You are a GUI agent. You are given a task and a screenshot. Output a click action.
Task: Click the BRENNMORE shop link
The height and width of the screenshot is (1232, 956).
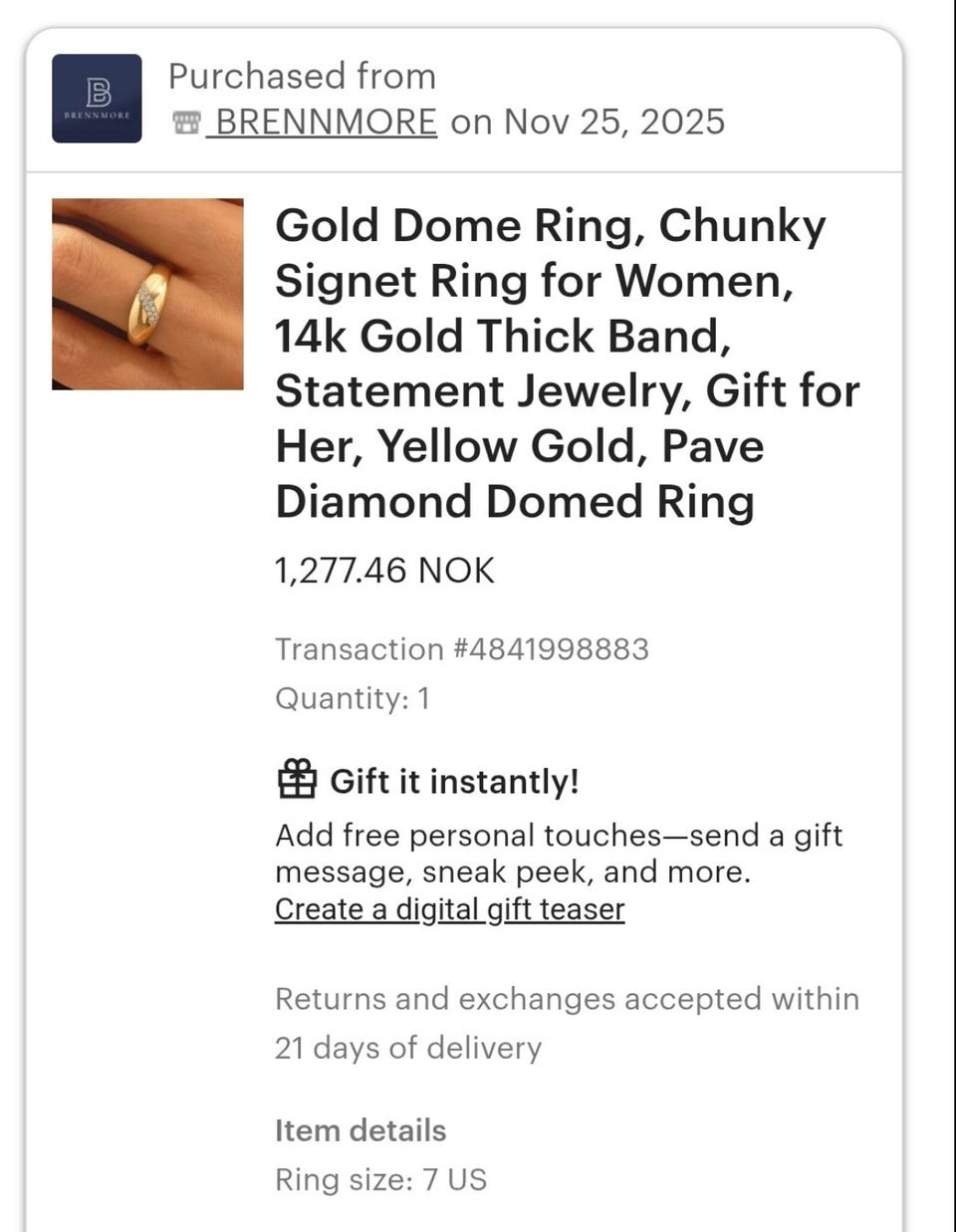point(326,122)
